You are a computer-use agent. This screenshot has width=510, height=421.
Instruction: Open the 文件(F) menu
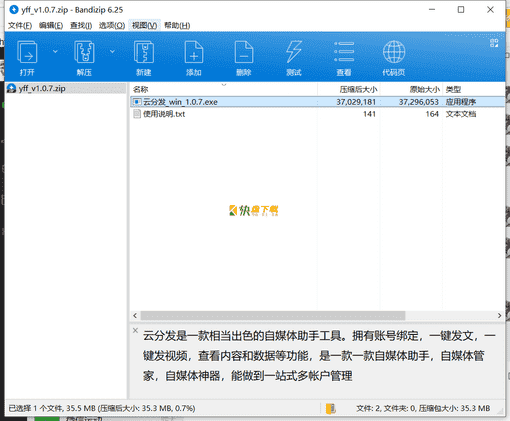pos(20,26)
